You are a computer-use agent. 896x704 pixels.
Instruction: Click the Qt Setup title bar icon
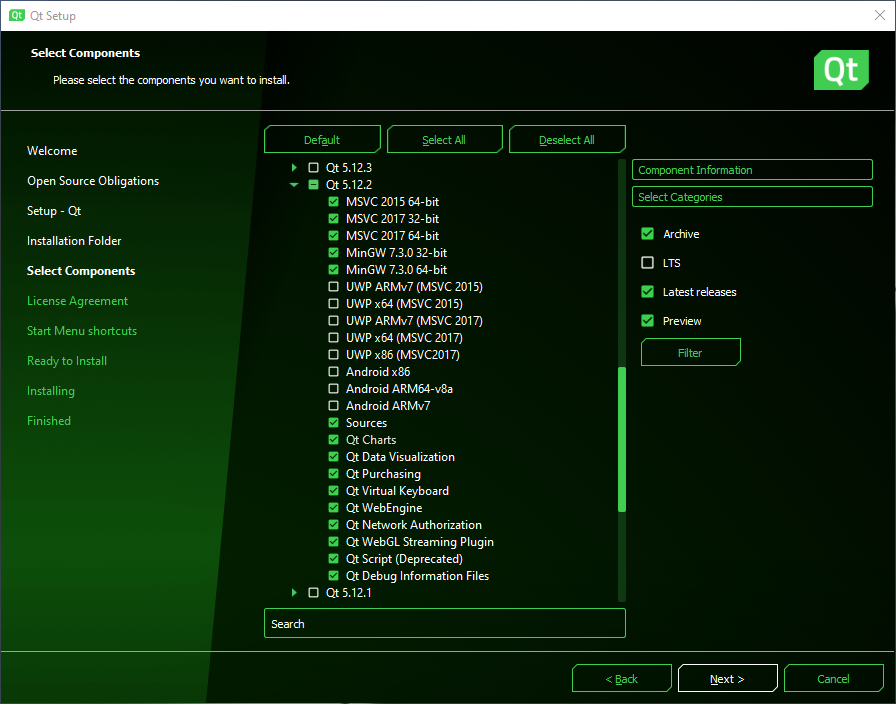(17, 15)
